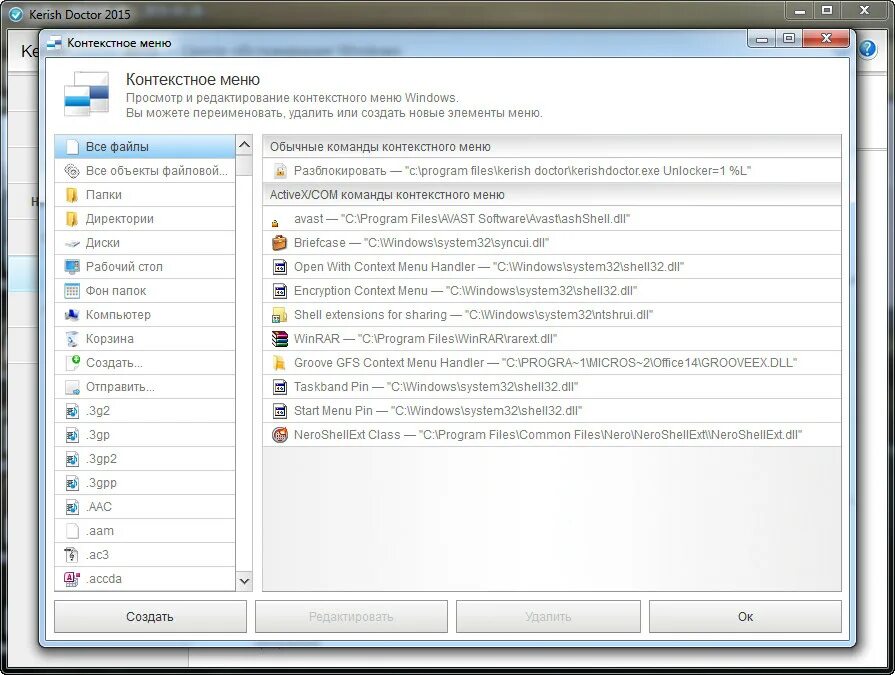Click the icon beside Все объекты файловой
The image size is (895, 675).
pos(72,171)
